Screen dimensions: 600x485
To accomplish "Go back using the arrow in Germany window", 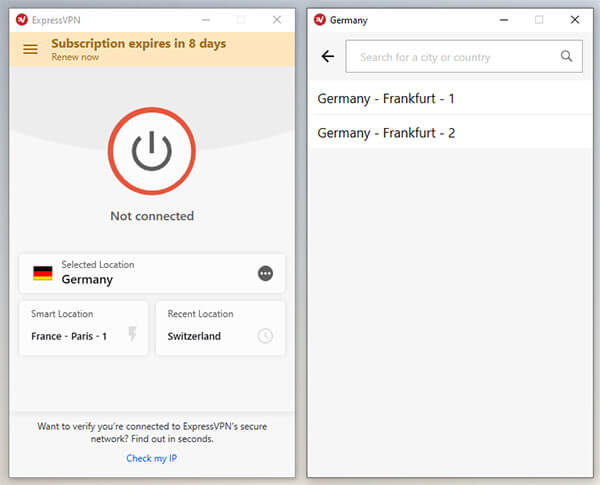I will [x=328, y=57].
